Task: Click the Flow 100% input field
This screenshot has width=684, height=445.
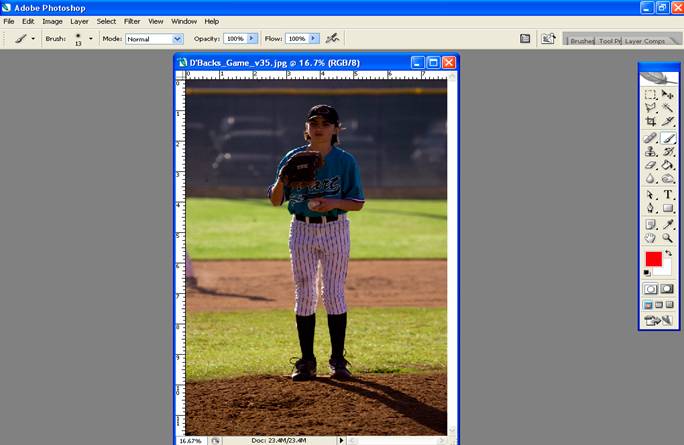Action: click(x=297, y=39)
